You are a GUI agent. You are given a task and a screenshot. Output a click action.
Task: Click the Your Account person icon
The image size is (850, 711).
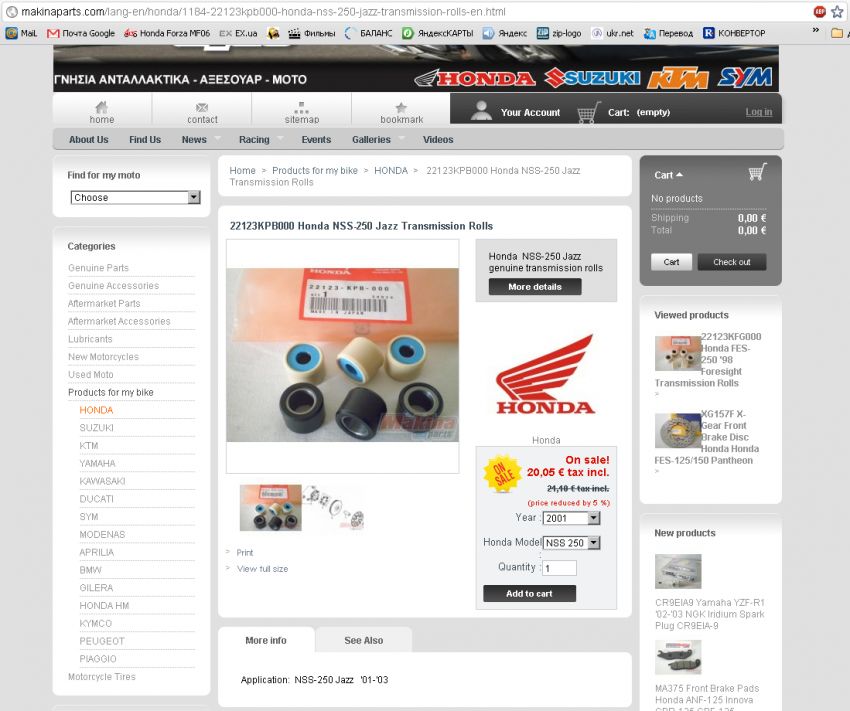481,111
